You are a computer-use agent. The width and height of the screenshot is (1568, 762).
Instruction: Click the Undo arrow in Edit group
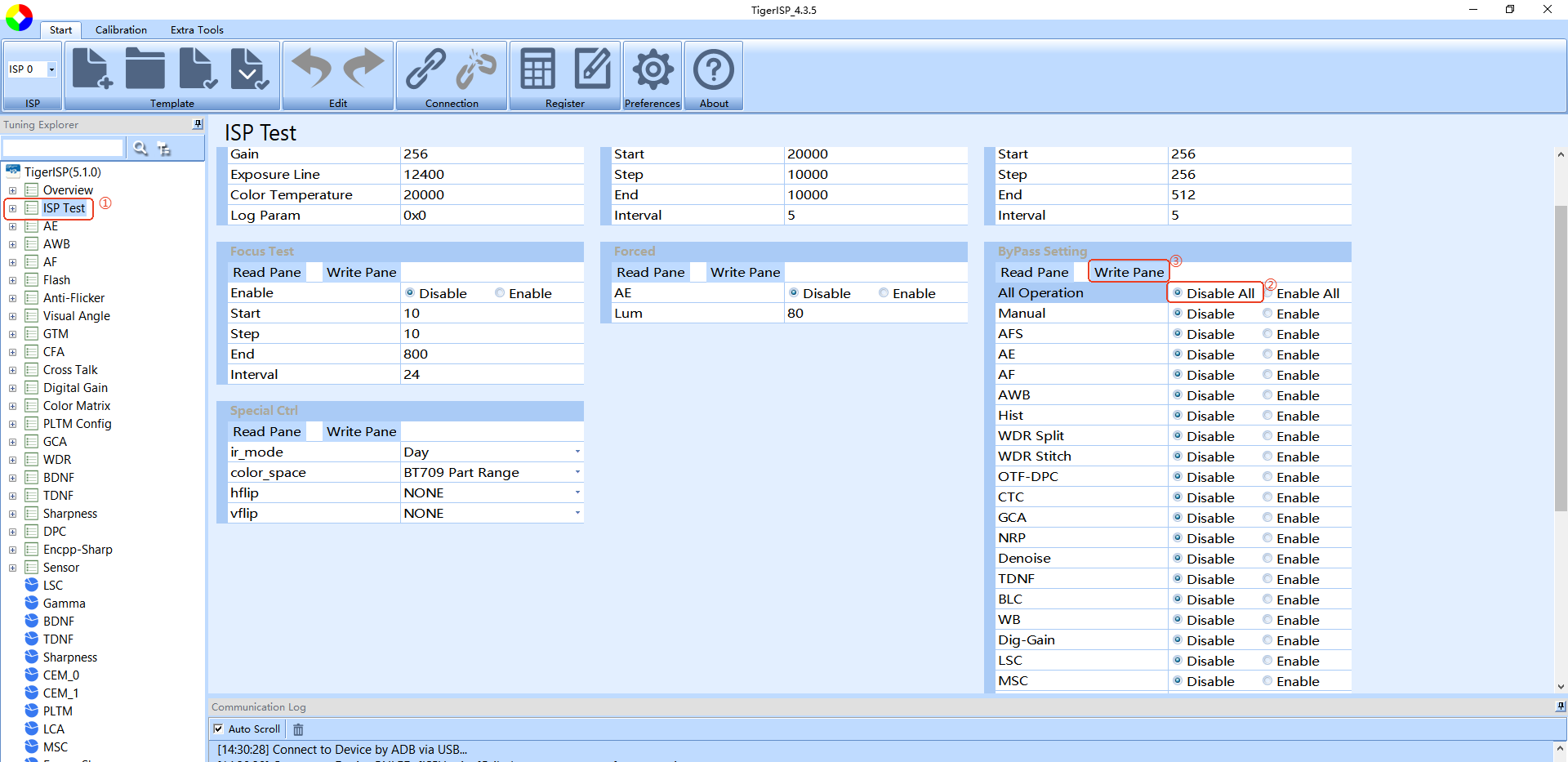[312, 69]
